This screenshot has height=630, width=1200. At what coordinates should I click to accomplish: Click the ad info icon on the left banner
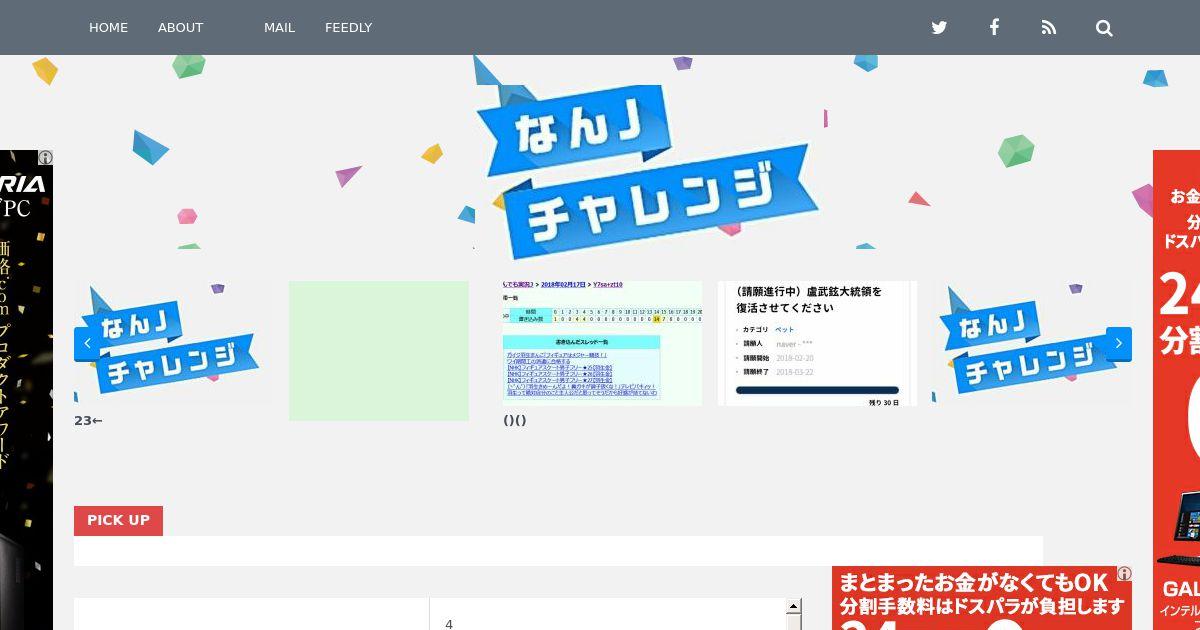pos(45,158)
